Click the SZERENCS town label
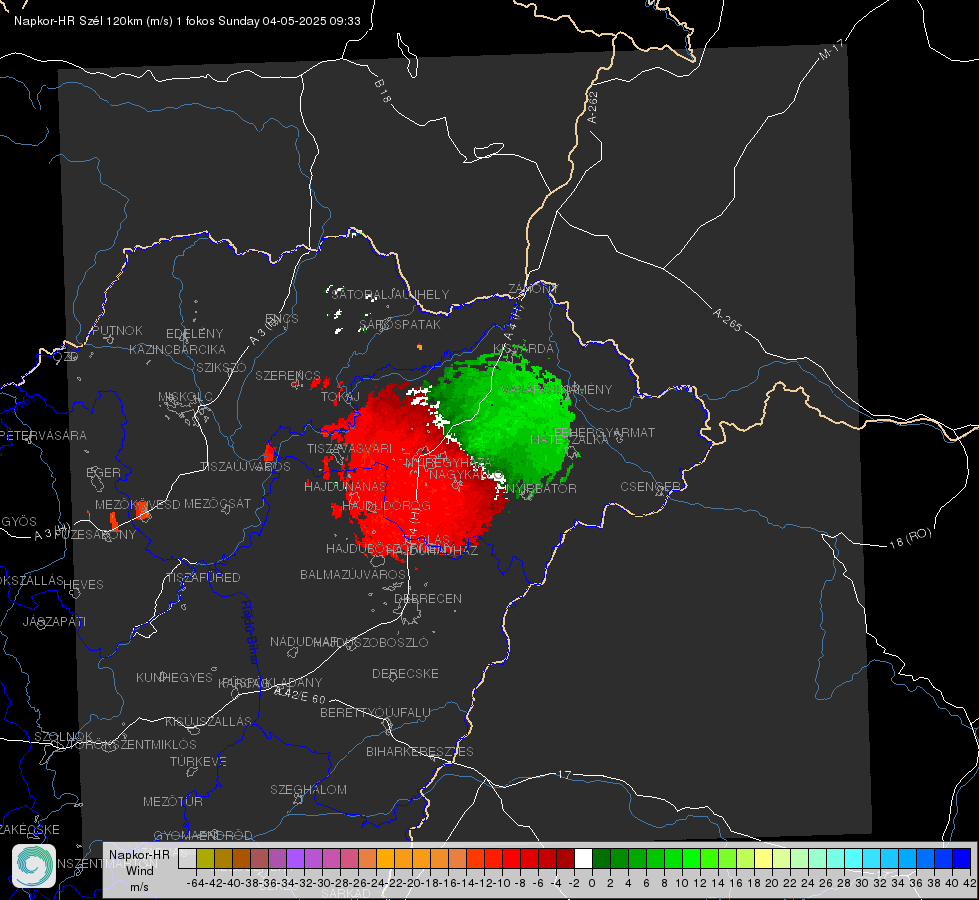Screen dimensions: 979x900 [288, 375]
